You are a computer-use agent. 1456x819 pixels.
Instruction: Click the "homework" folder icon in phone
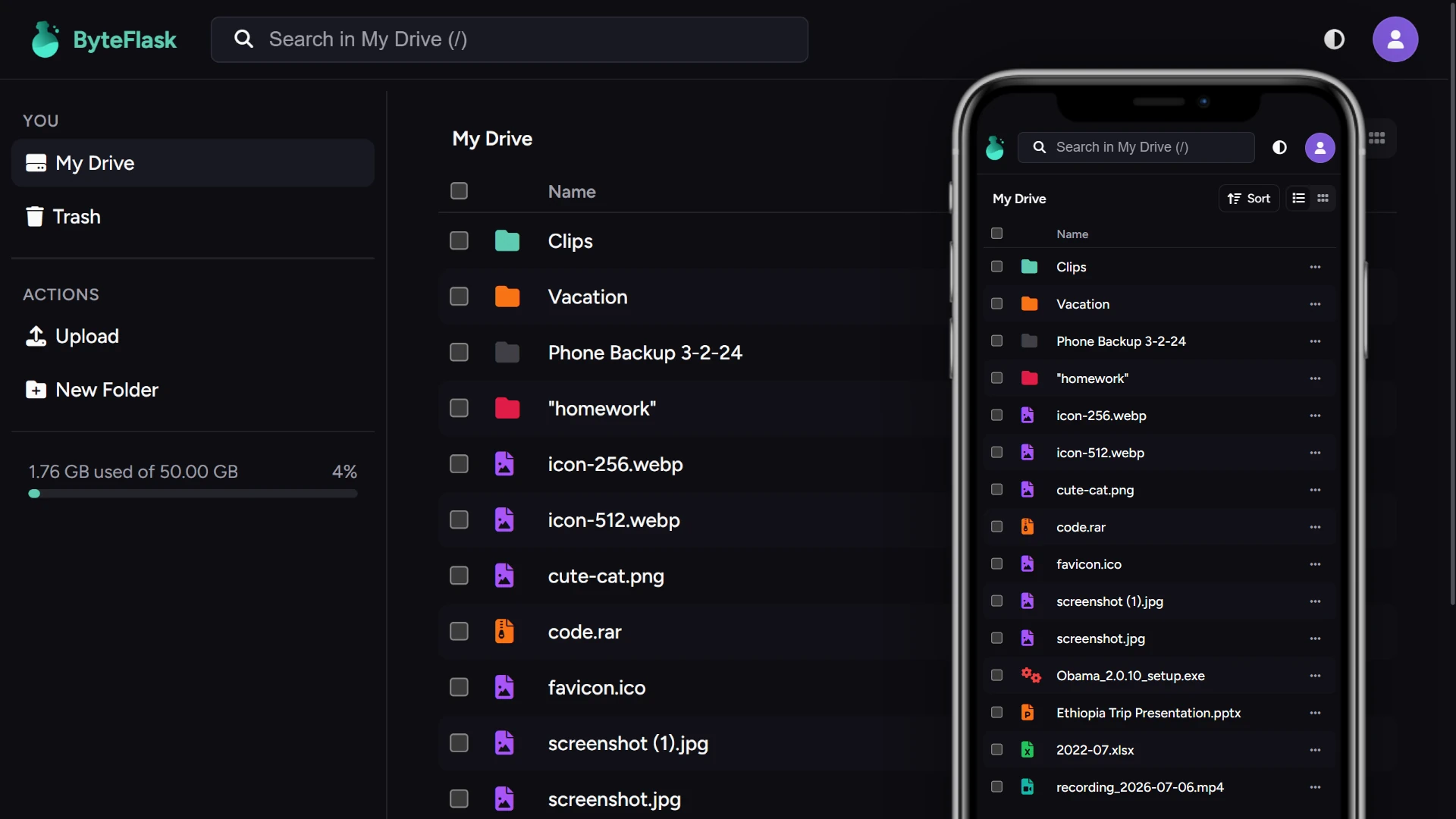1029,378
